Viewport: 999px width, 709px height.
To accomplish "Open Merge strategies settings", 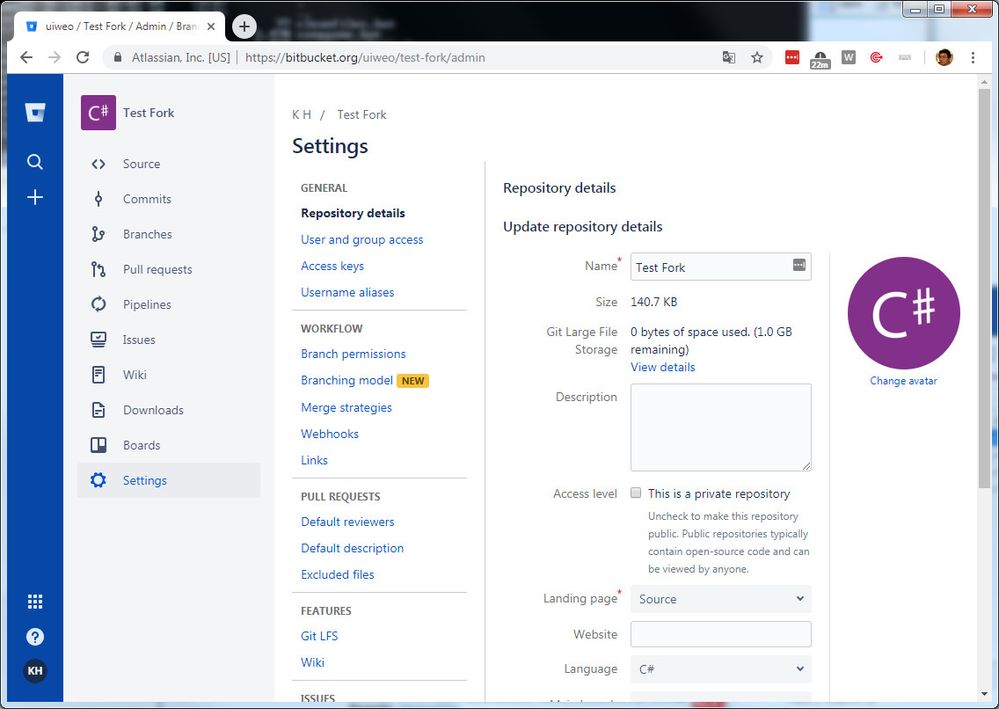I will [x=346, y=407].
